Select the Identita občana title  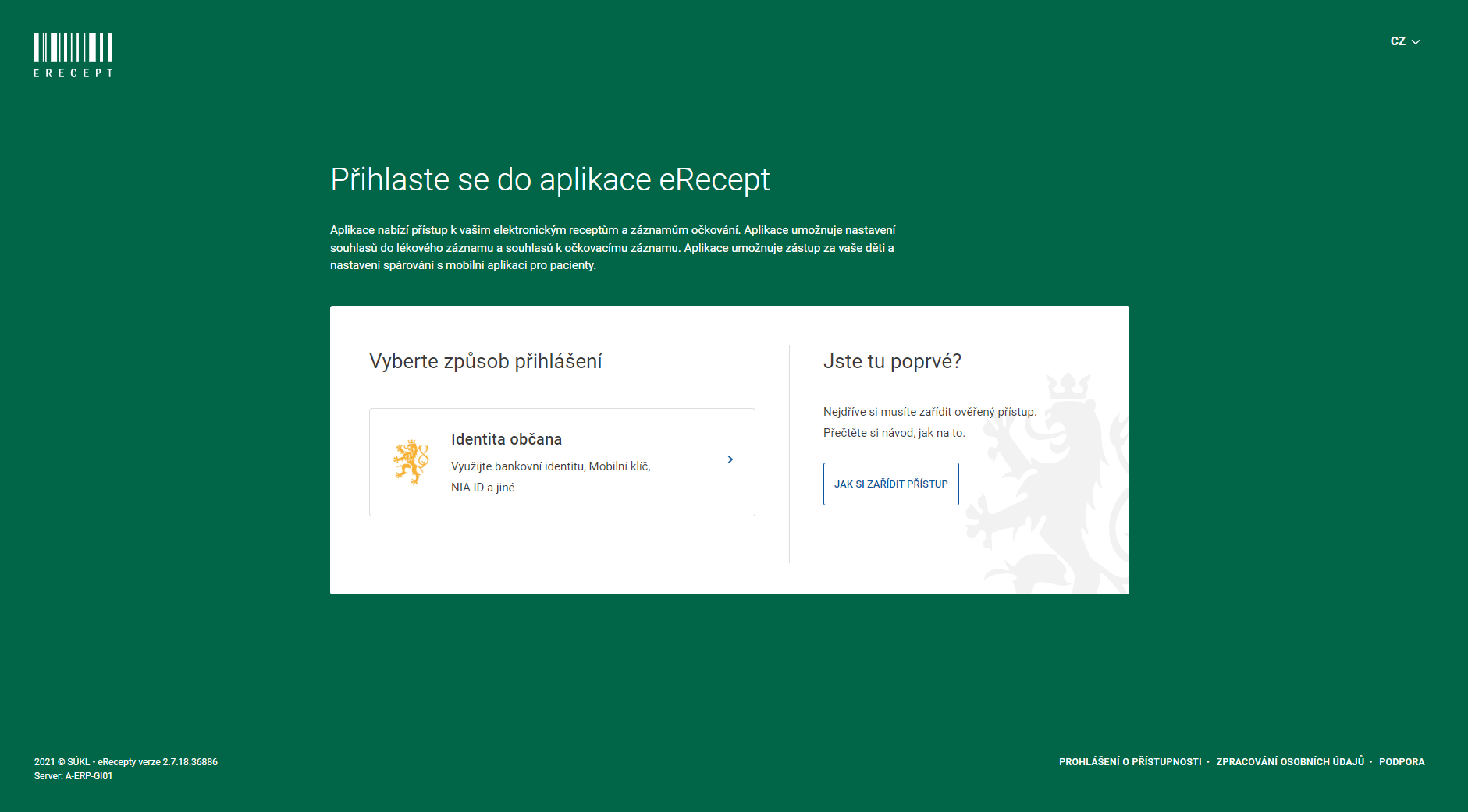[507, 439]
